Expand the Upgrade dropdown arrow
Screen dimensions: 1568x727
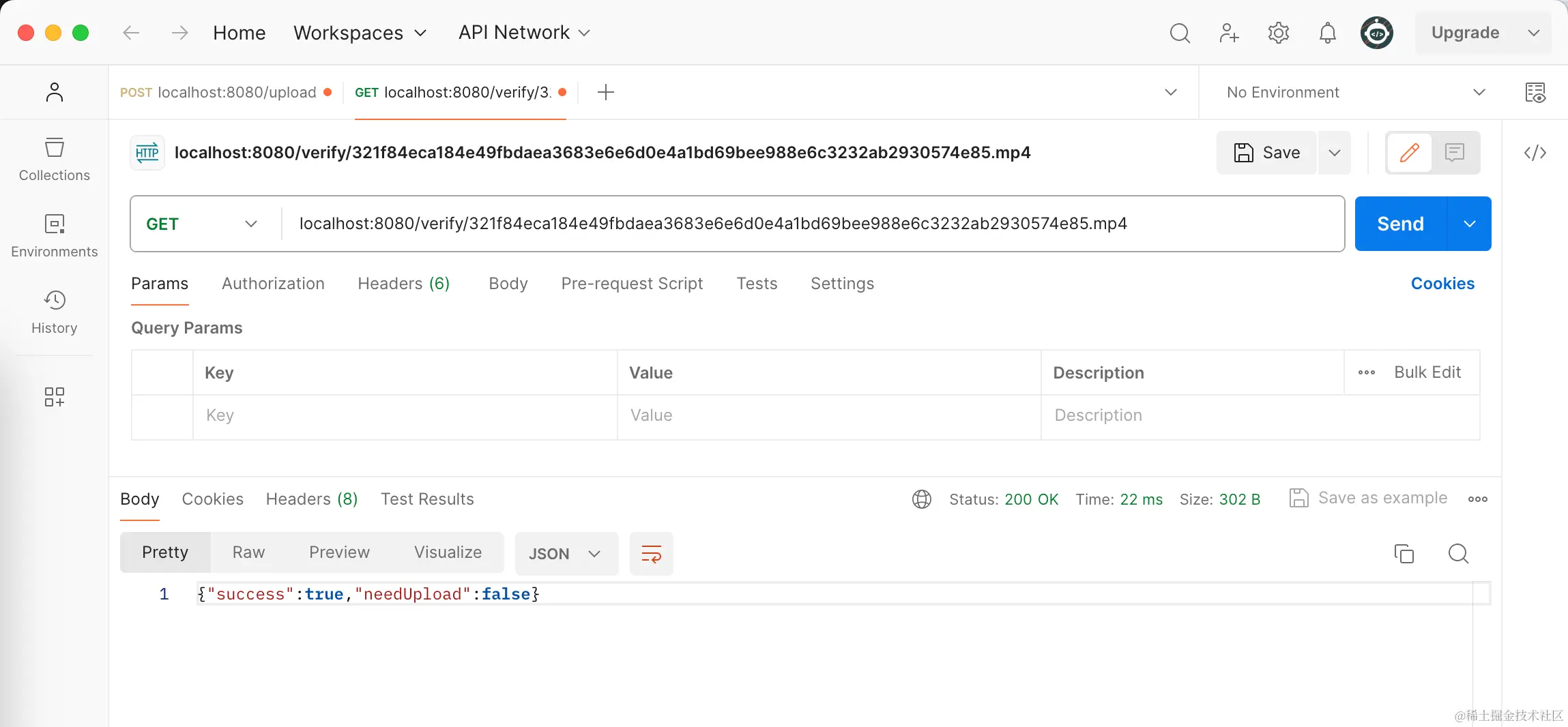coord(1533,33)
